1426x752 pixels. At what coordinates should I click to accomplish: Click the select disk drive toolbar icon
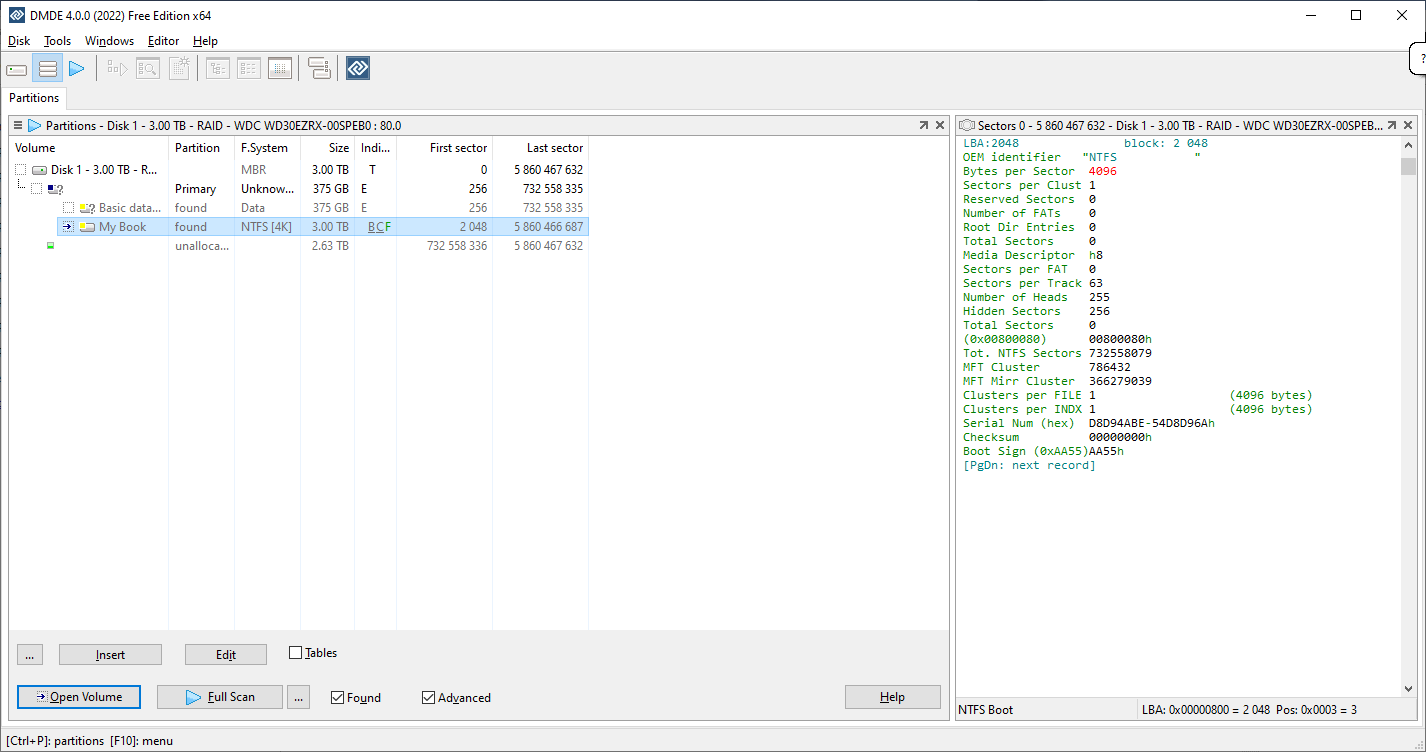17,69
